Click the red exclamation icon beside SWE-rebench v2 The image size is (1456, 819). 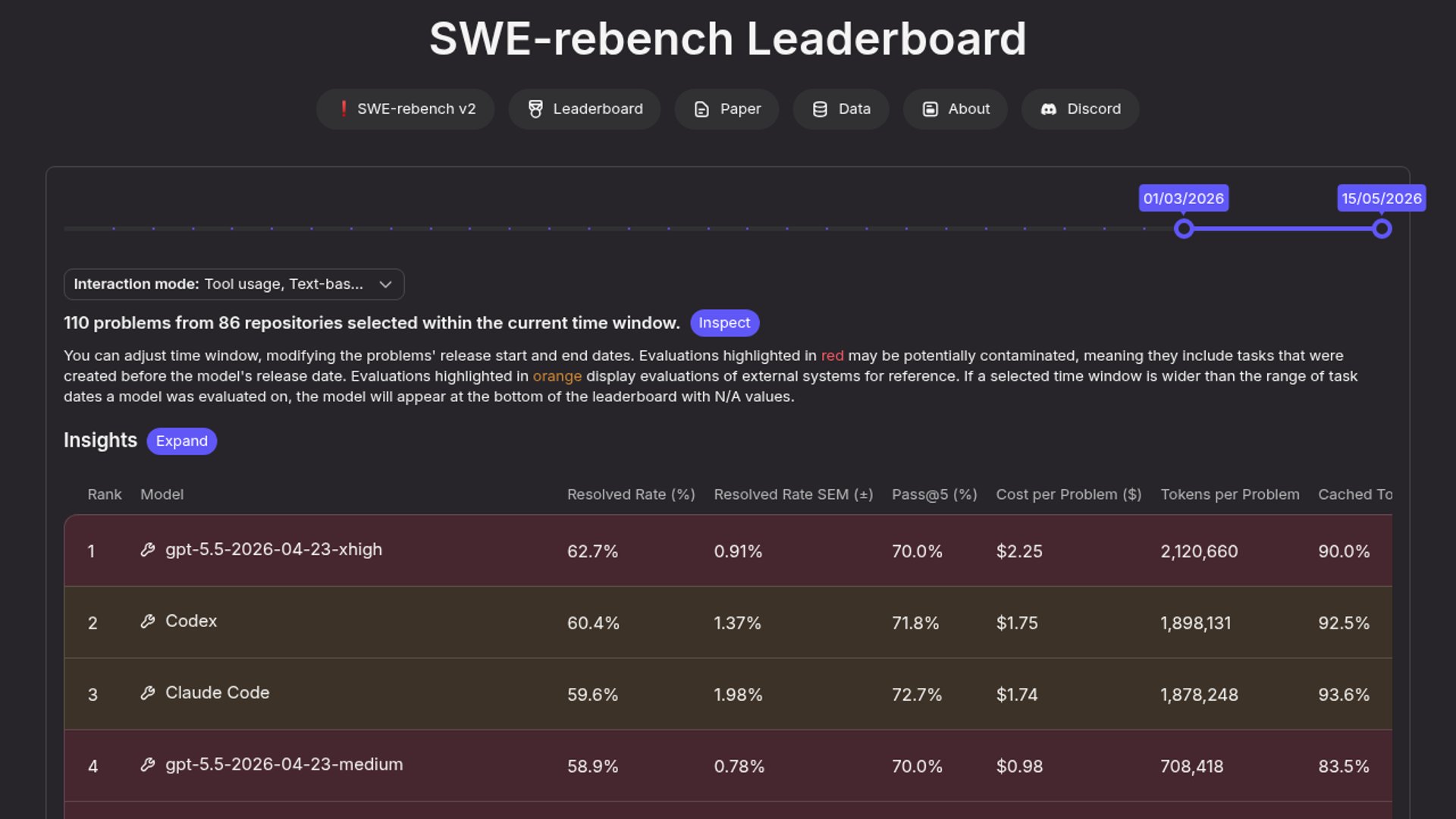[344, 108]
